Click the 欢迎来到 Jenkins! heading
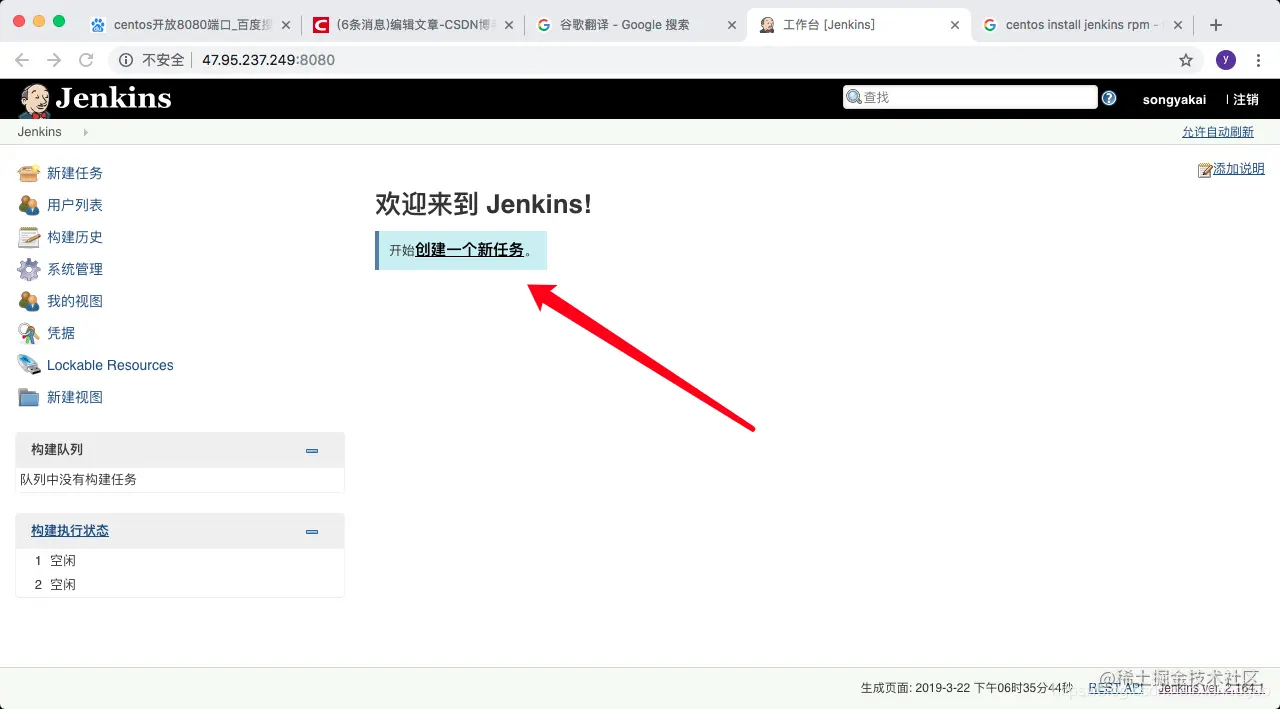Viewport: 1280px width, 709px height. click(x=483, y=204)
